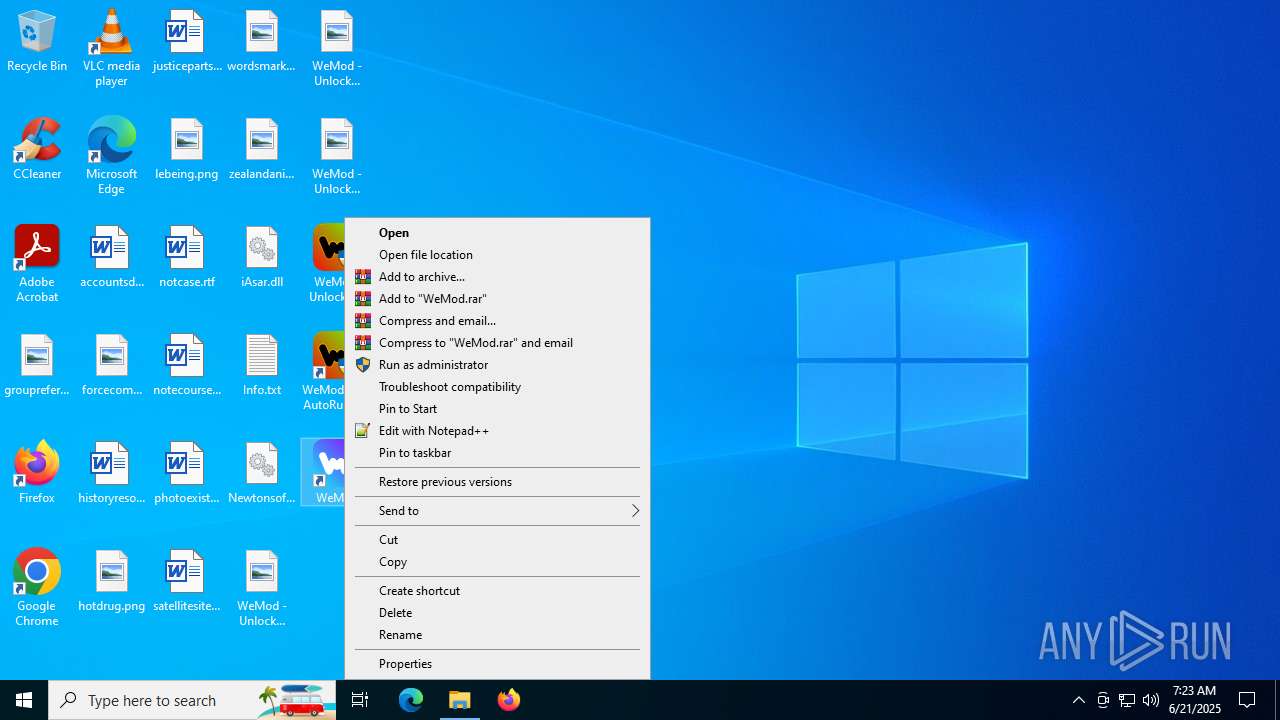1280x720 pixels.
Task: Choose Open in the context menu
Action: (x=497, y=233)
